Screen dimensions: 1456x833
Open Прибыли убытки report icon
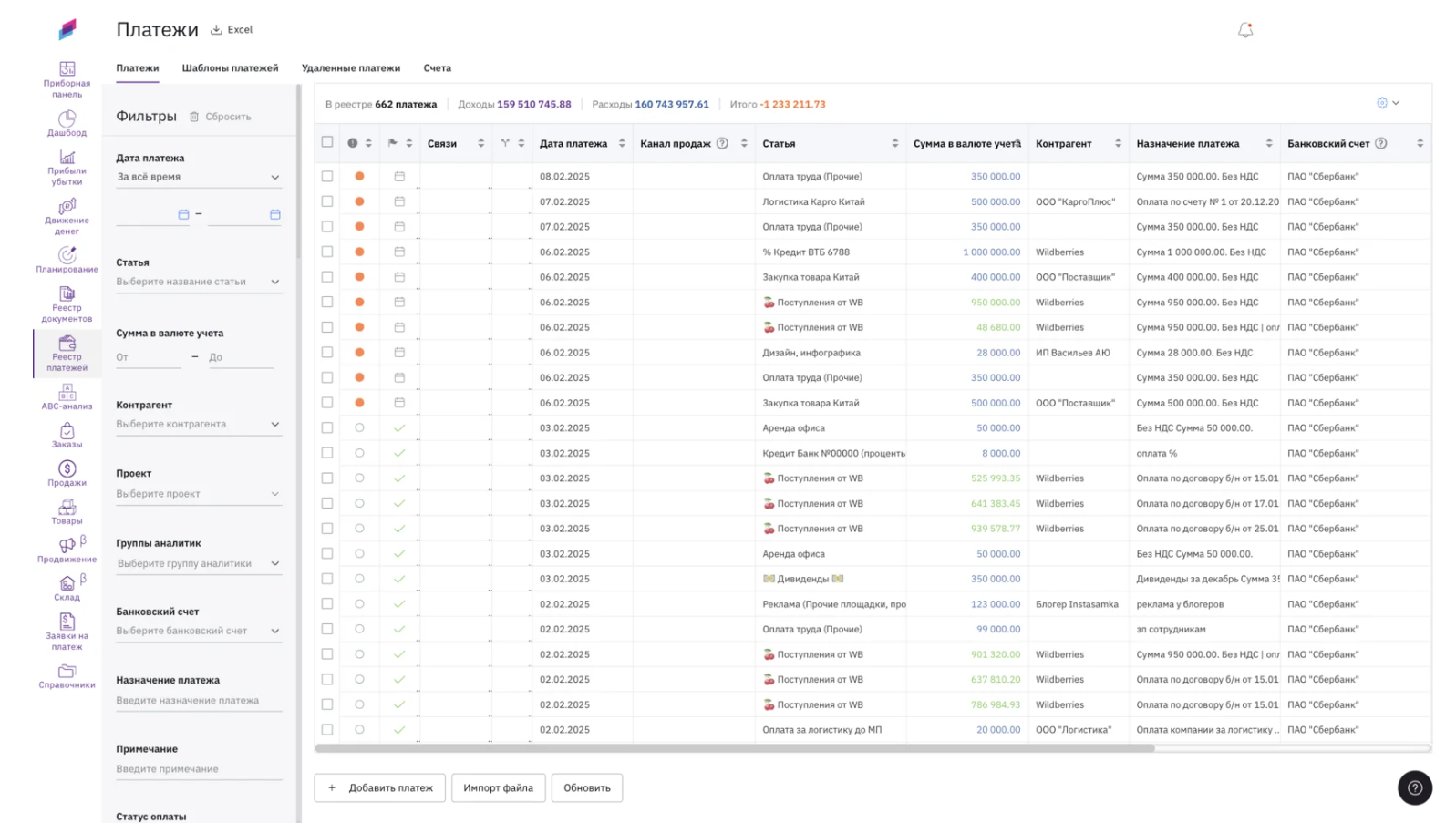pyautogui.click(x=67, y=159)
